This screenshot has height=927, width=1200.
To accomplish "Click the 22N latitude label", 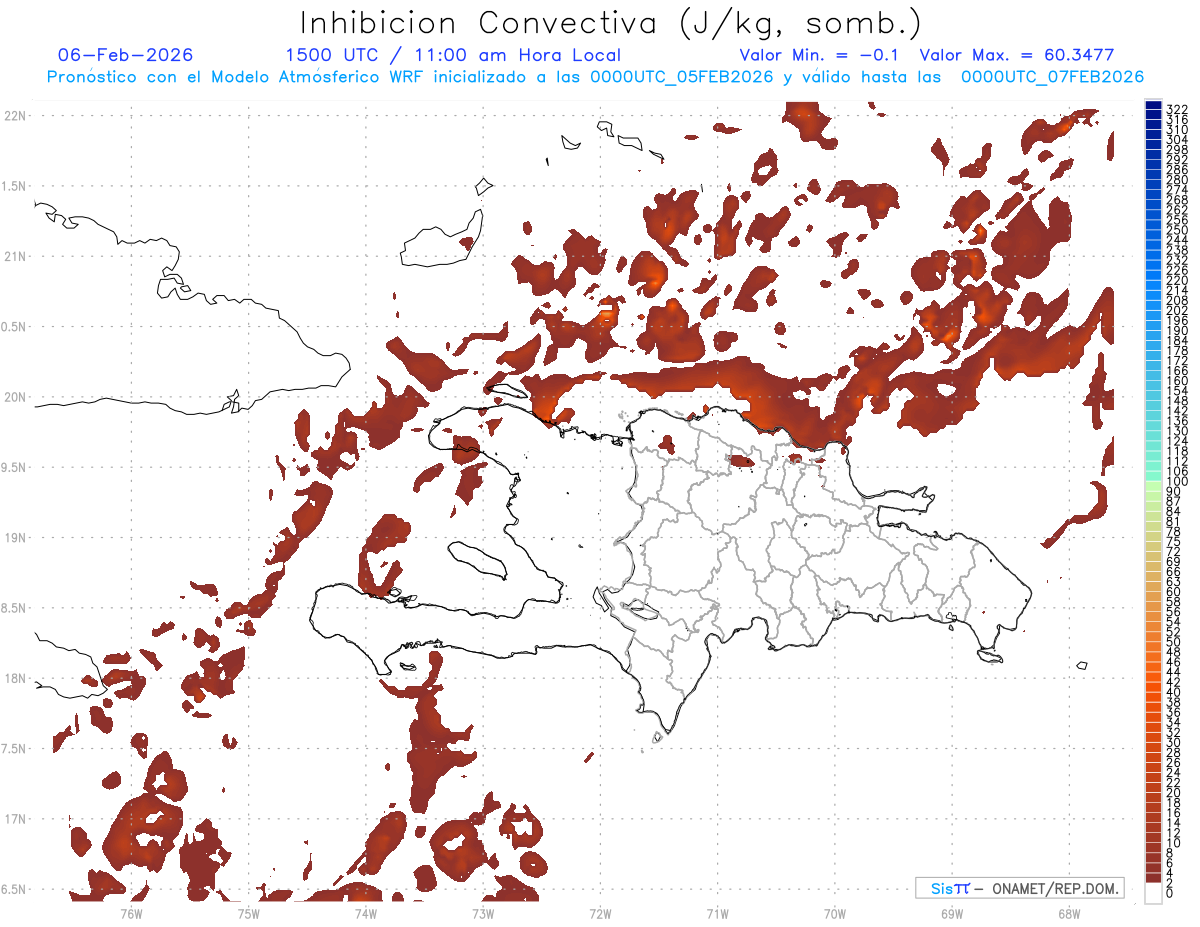I will click(x=15, y=116).
